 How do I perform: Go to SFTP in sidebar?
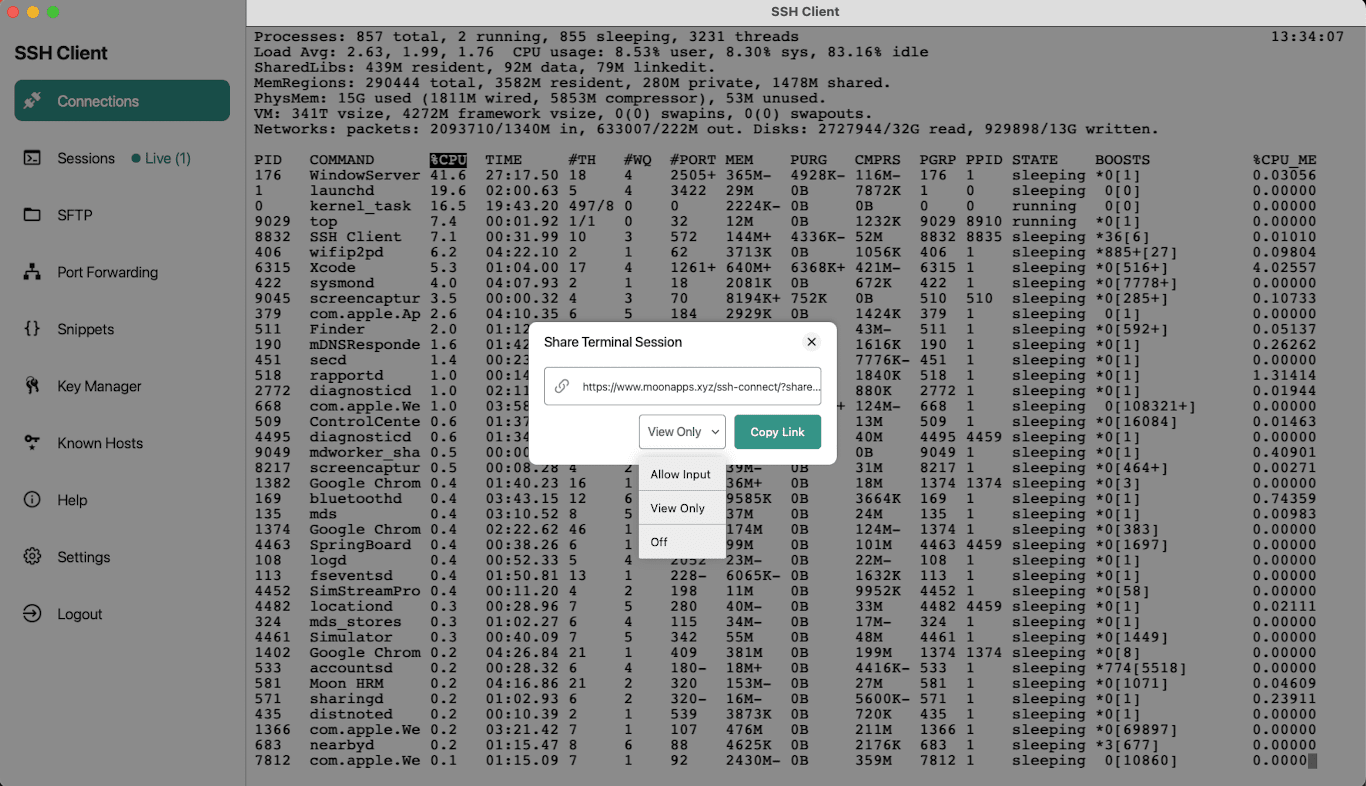pos(75,215)
